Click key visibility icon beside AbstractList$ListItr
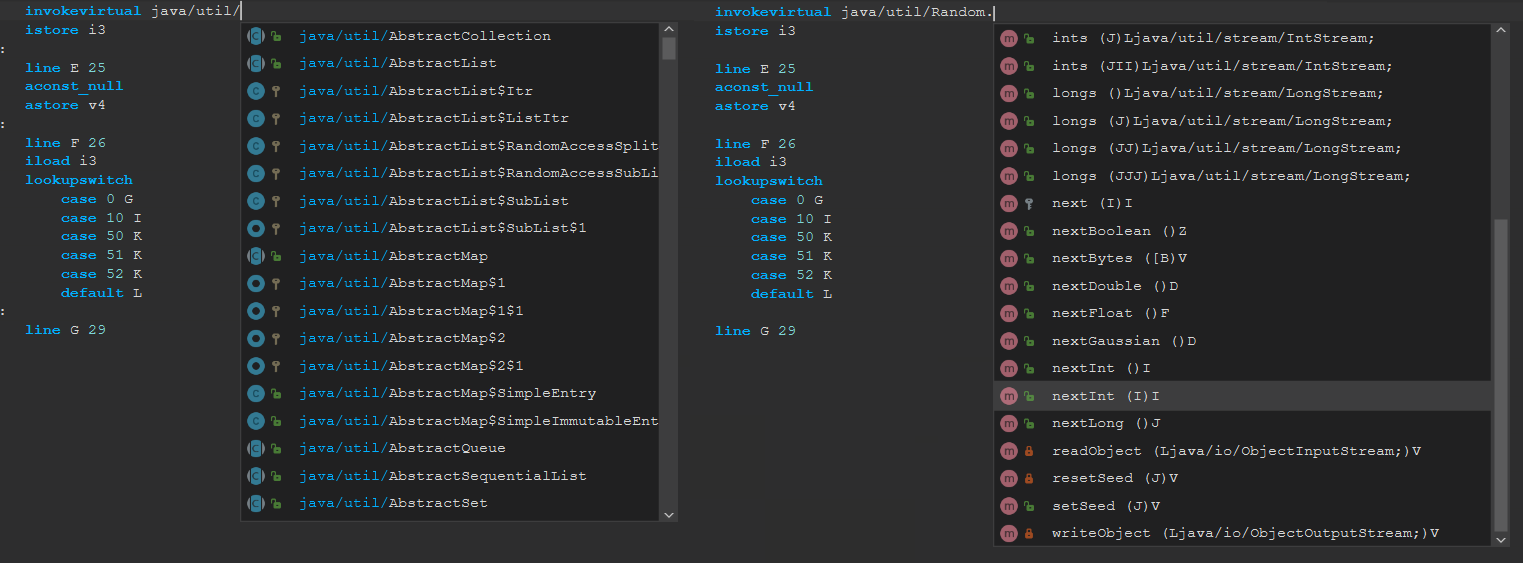Screen dimensions: 1523x563 coord(276,118)
